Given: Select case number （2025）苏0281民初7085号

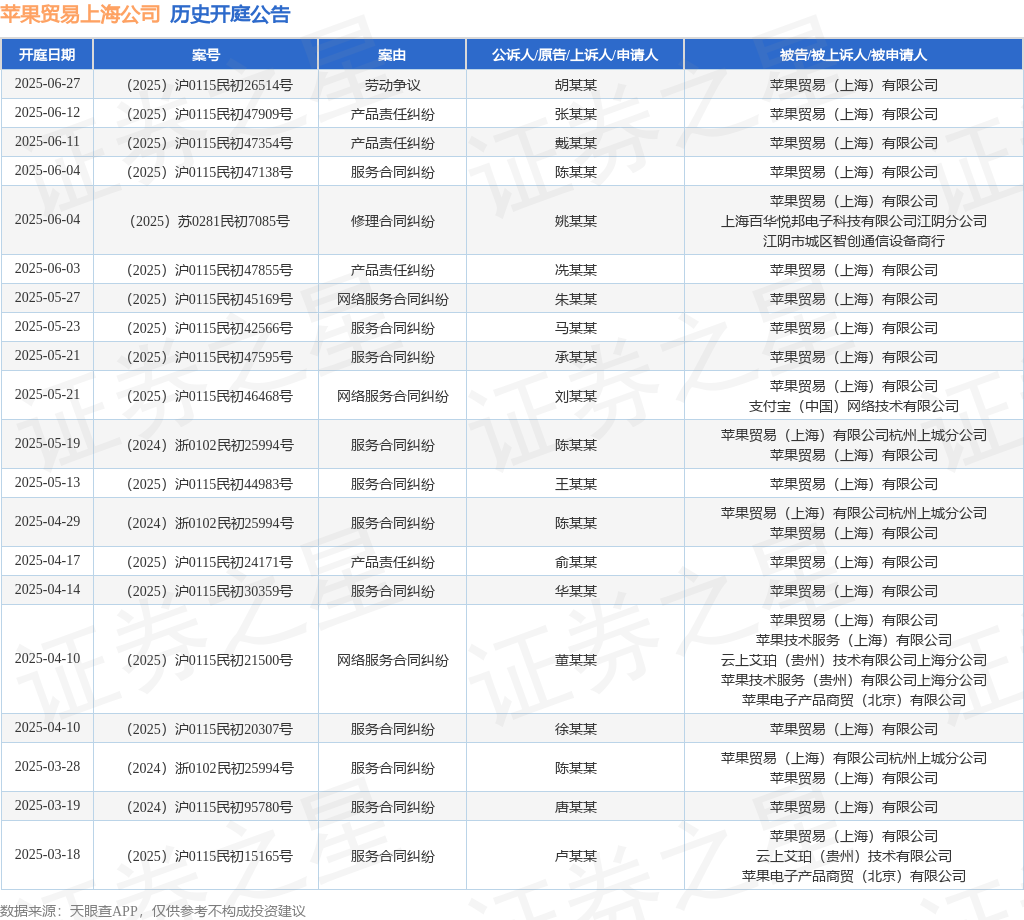Looking at the screenshot, I should point(209,221).
